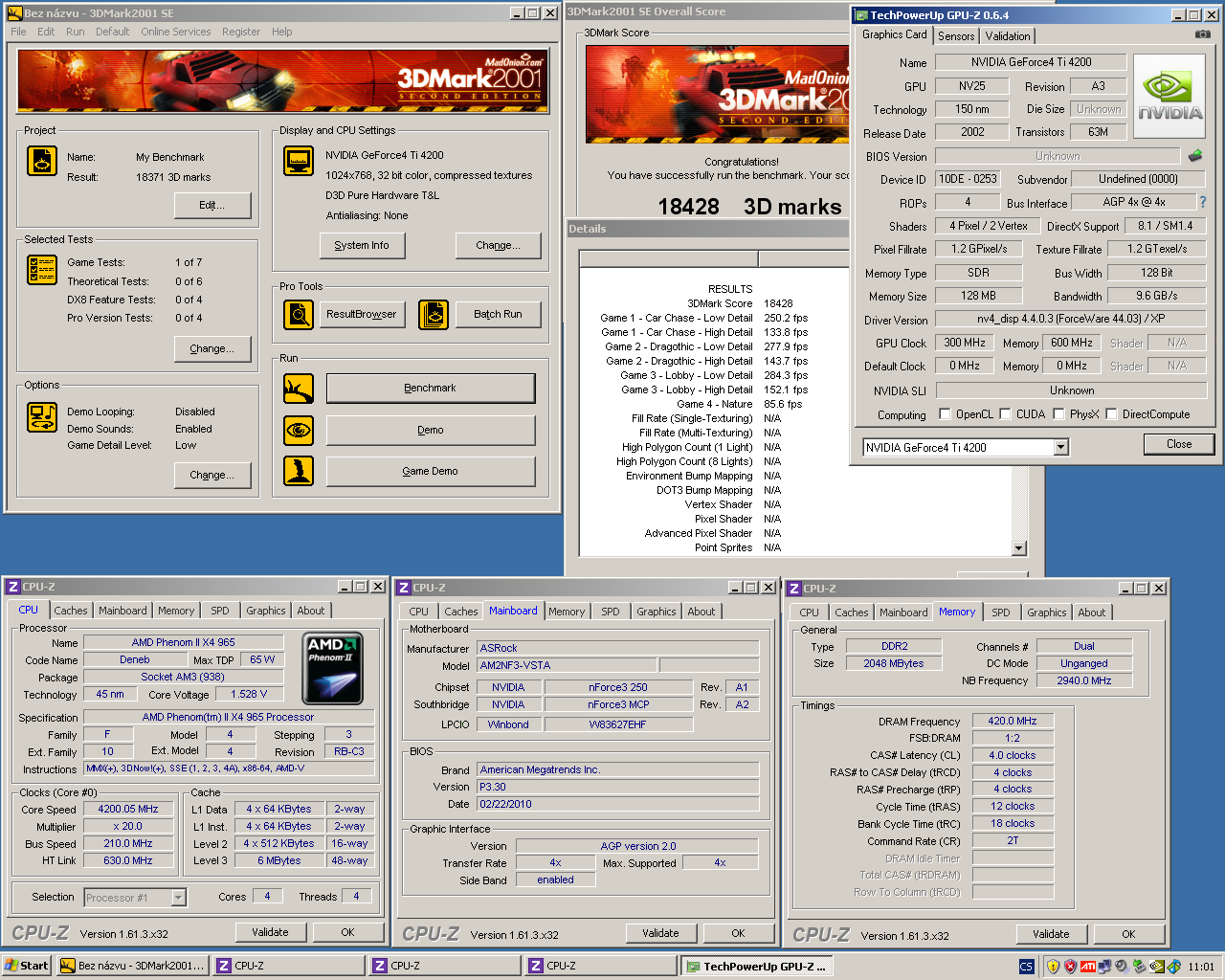This screenshot has width=1225, height=980.
Task: Click the Bus Interface question mark icon
Action: pyautogui.click(x=1203, y=202)
